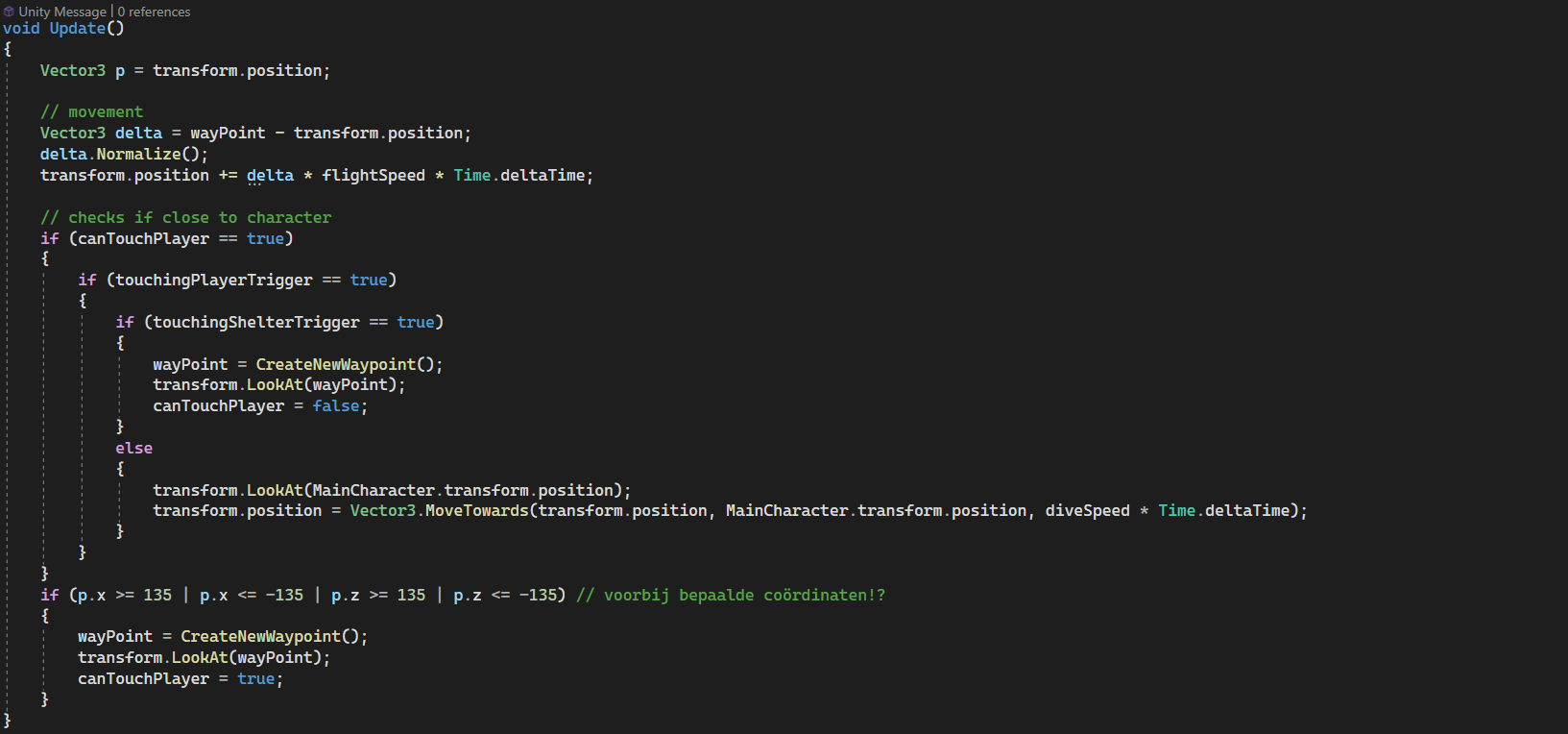Click the dotted-underlined delta in the += line
The height and width of the screenshot is (734, 1568).
pos(270,175)
